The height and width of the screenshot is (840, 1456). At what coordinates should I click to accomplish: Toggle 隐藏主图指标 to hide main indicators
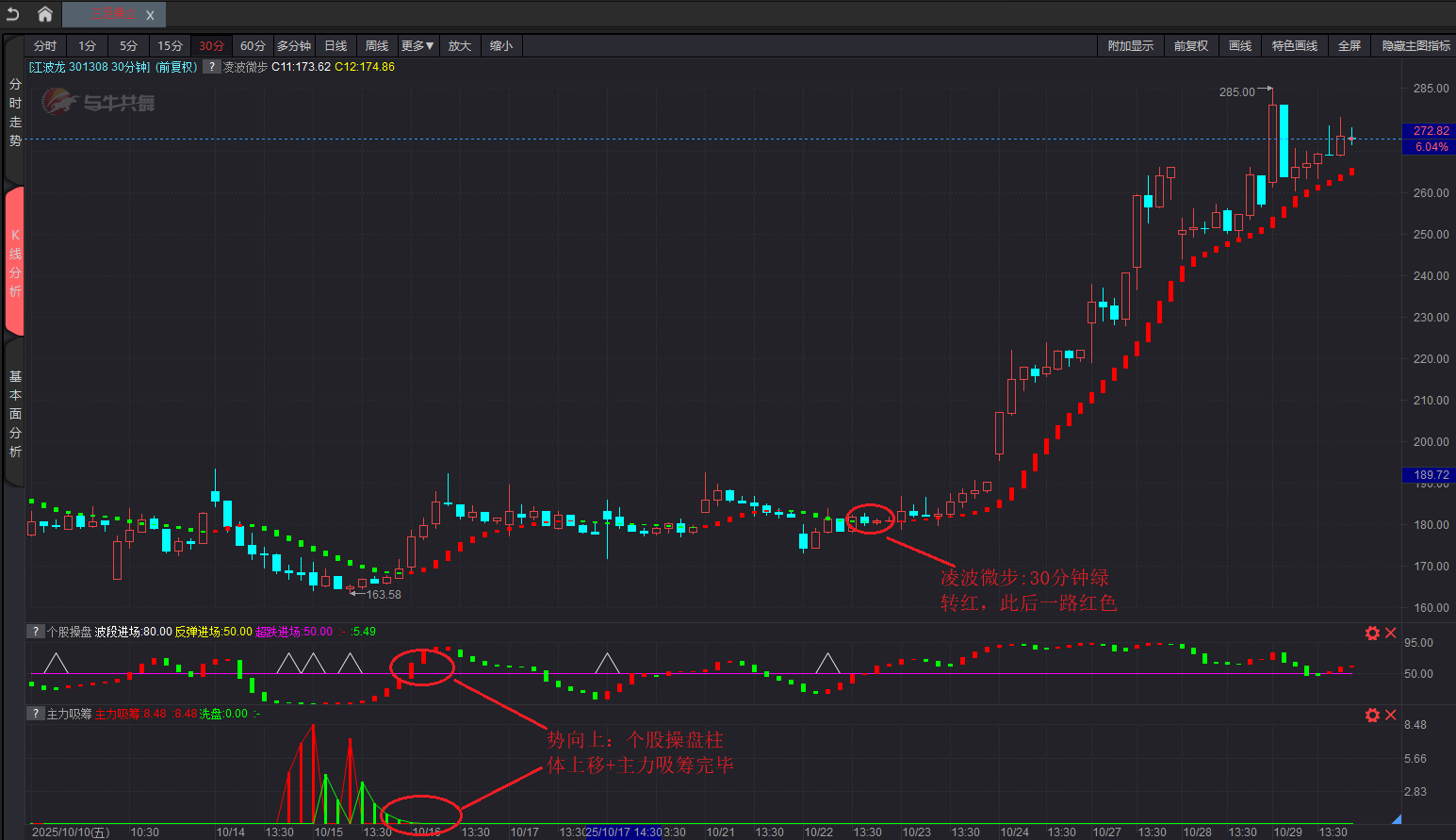click(1415, 46)
